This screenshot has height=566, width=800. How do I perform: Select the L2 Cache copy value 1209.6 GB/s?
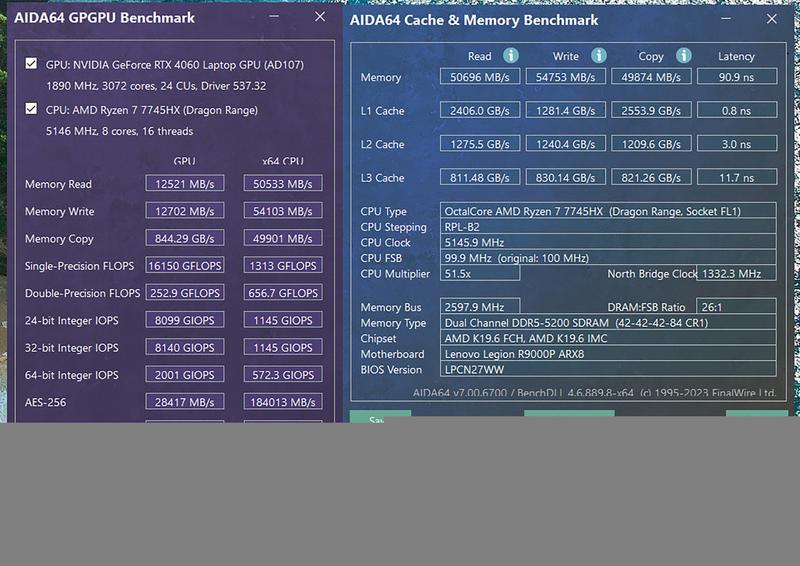(x=651, y=144)
